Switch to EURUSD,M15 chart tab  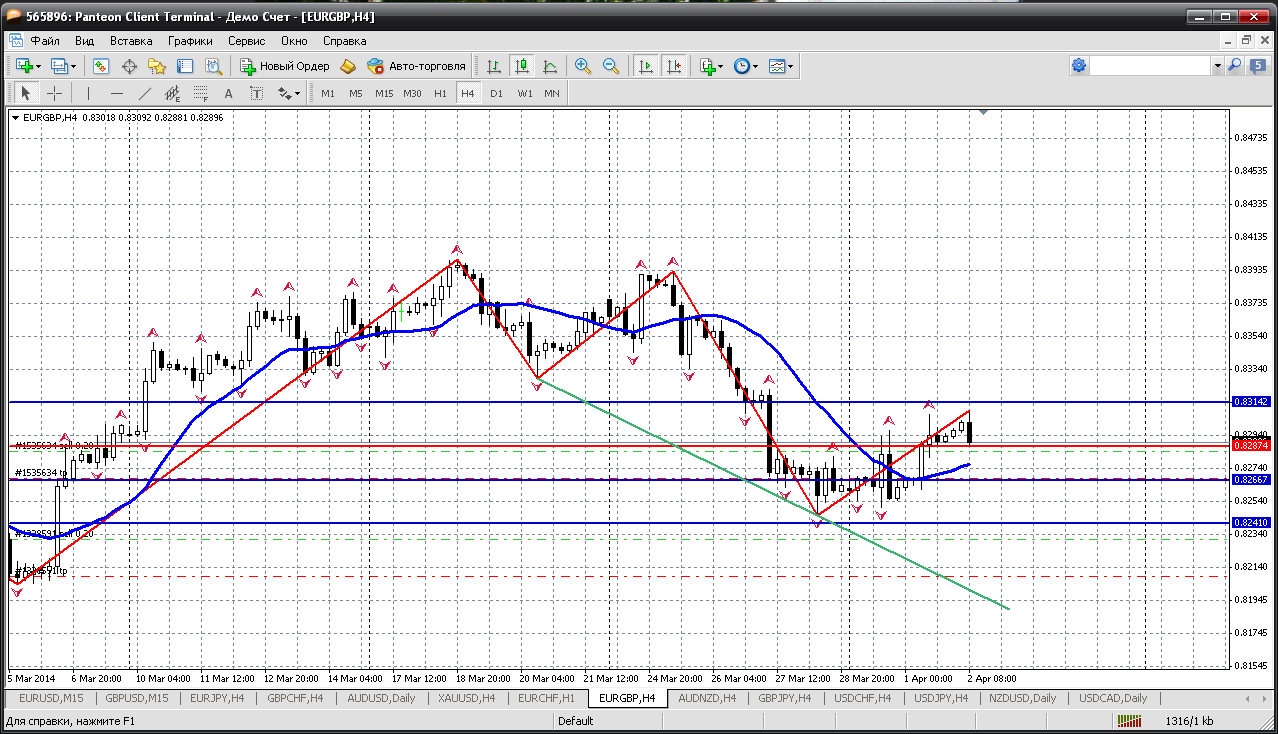pos(51,698)
